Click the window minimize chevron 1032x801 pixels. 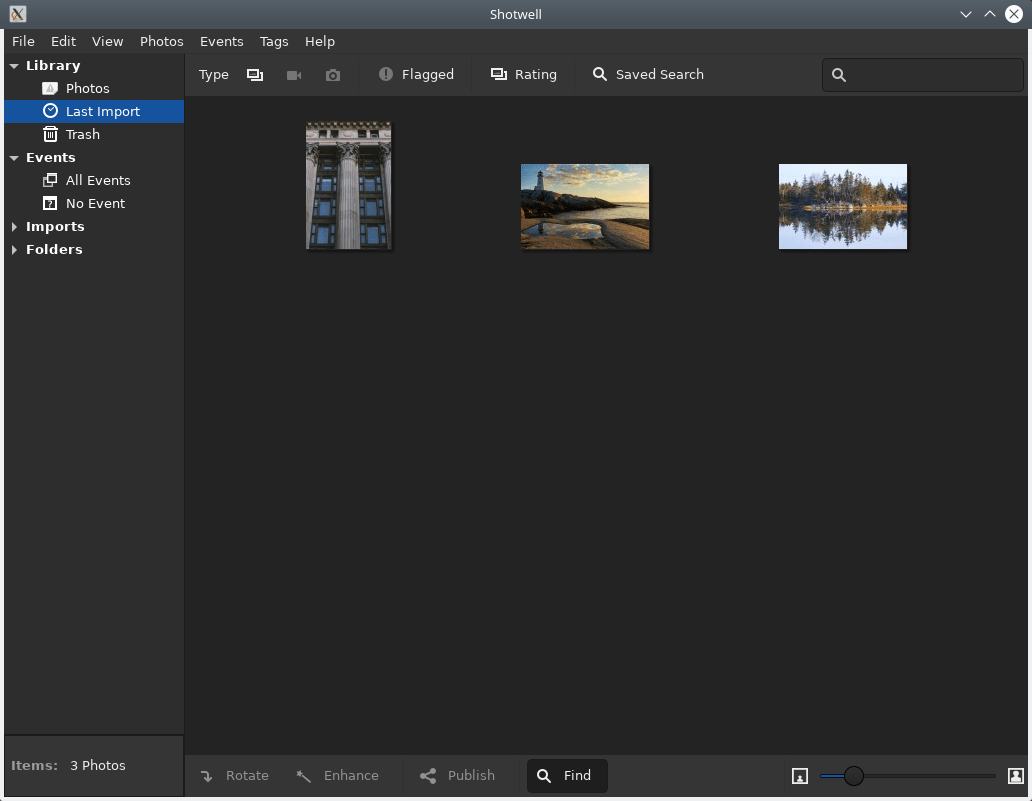(966, 14)
